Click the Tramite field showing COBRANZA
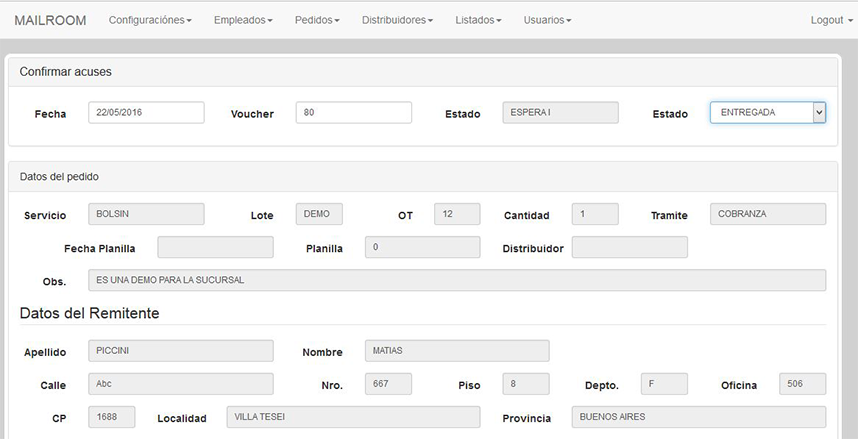 click(767, 214)
